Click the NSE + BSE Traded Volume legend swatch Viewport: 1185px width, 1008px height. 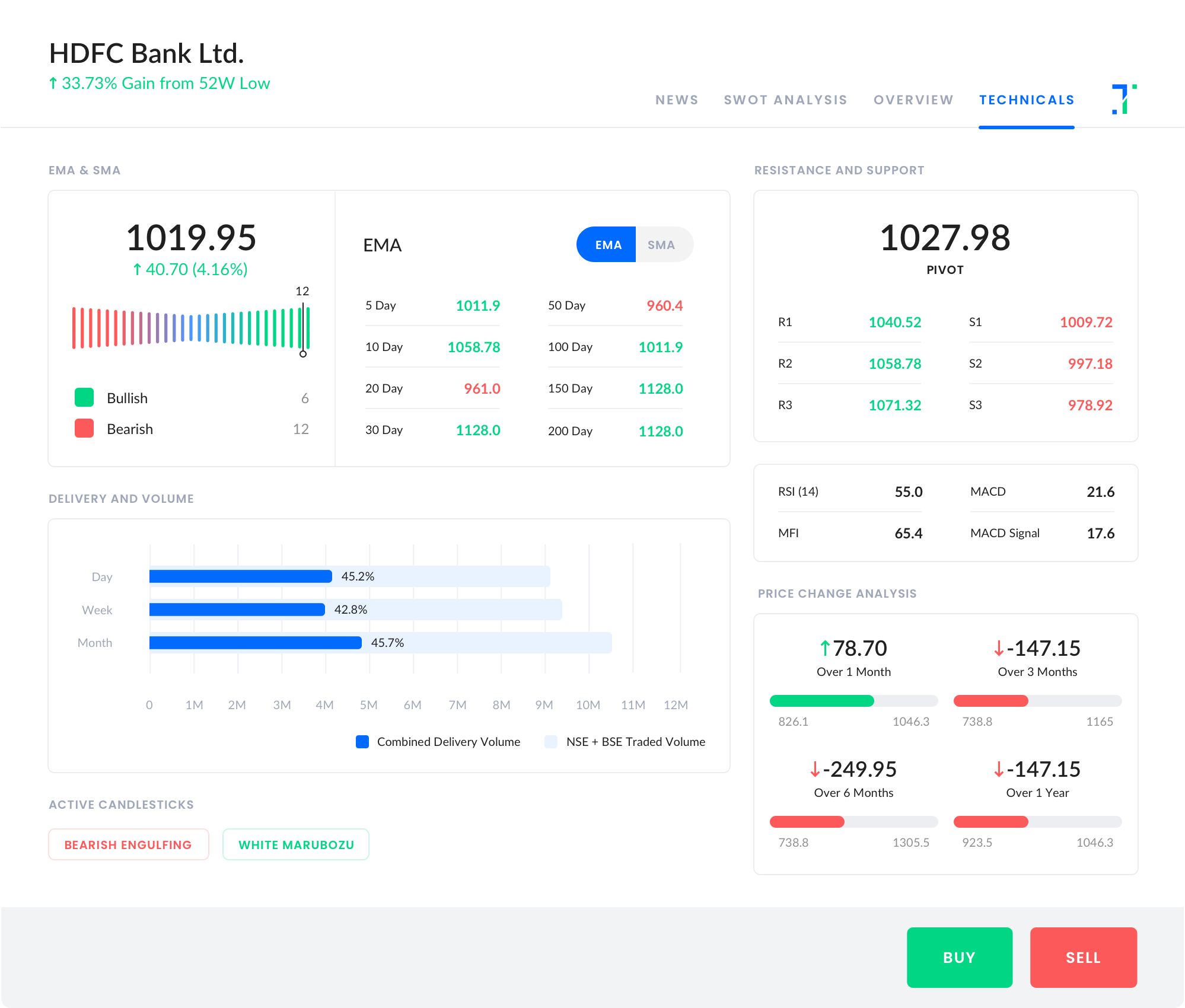tap(551, 742)
